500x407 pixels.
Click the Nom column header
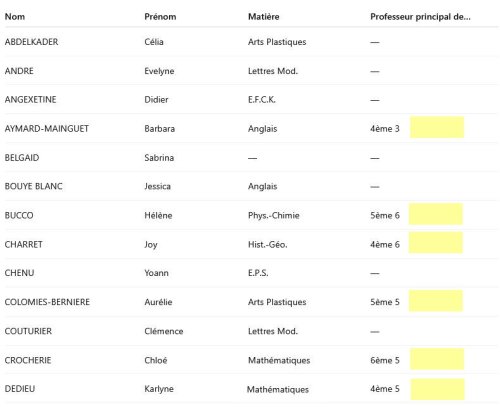15,17
